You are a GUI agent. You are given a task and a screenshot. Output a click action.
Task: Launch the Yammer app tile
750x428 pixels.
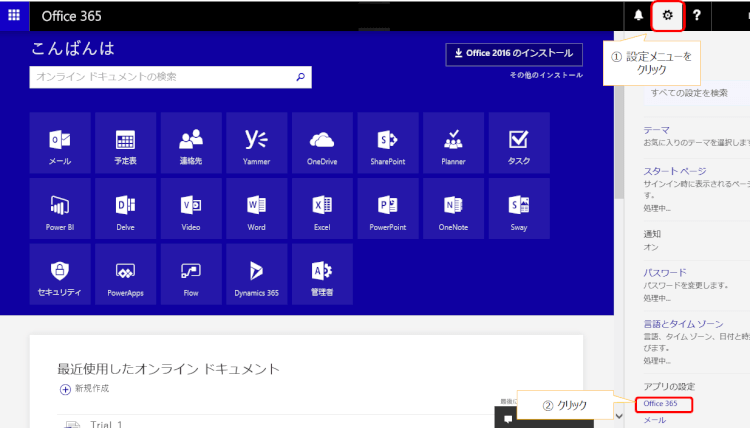[x=256, y=143]
